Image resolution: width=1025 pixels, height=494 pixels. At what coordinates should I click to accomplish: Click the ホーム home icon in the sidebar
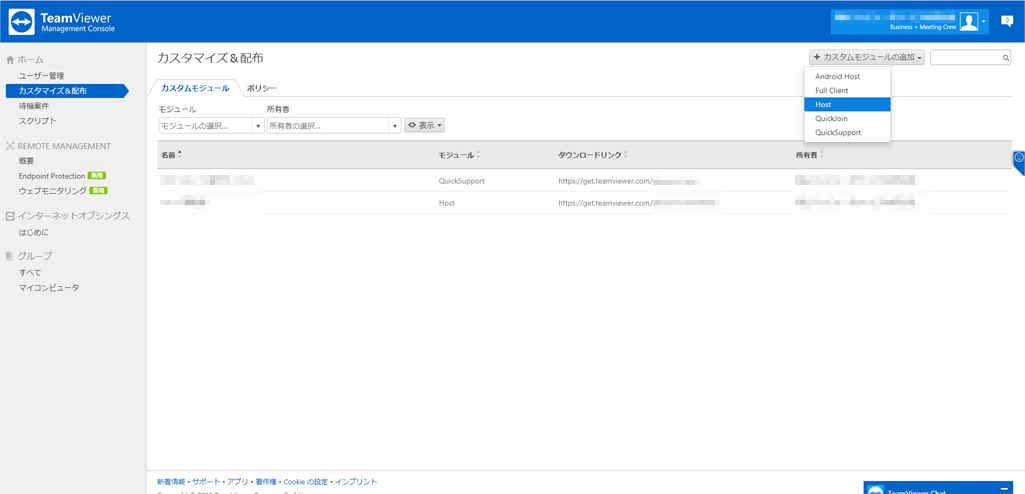coord(10,60)
